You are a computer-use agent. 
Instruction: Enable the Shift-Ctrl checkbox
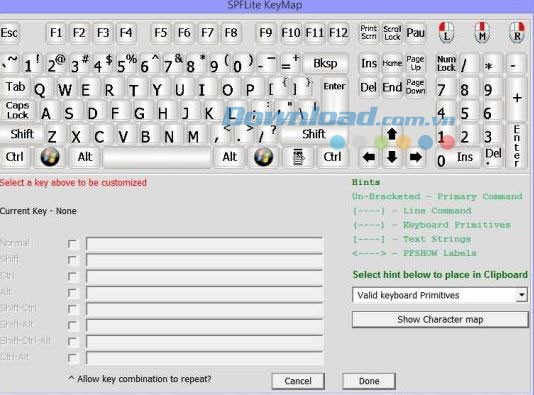pyautogui.click(x=72, y=309)
